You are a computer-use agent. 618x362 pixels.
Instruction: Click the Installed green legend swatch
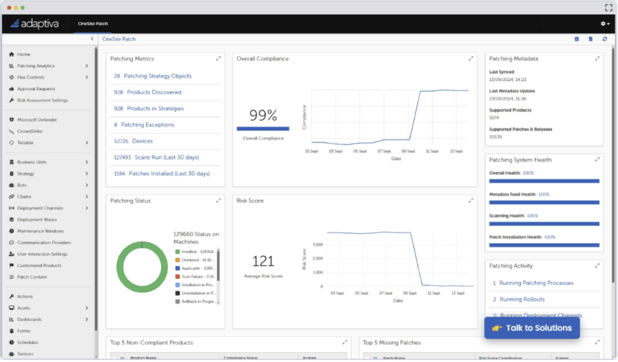point(177,252)
